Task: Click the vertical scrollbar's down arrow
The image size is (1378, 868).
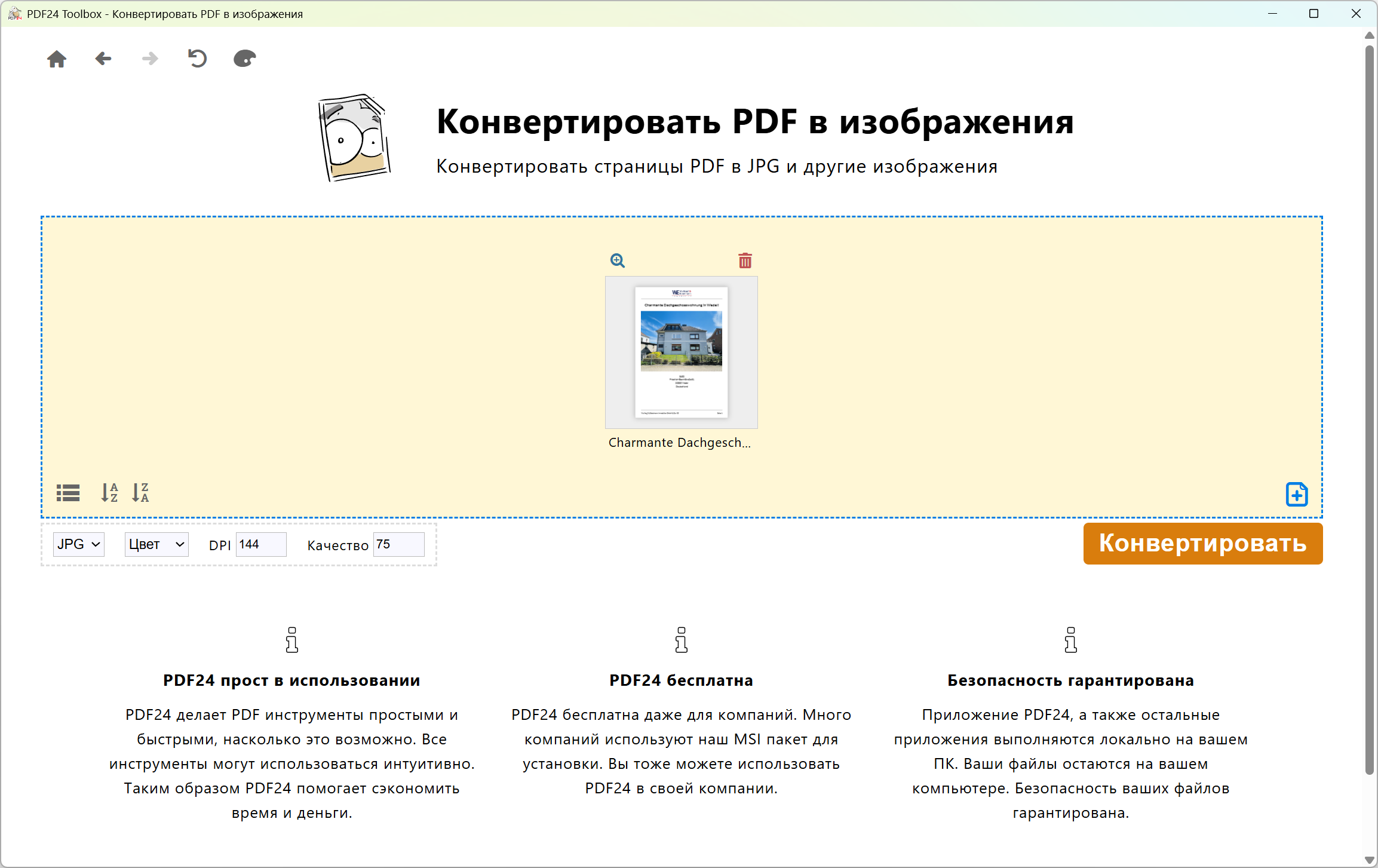Action: 1370,860
